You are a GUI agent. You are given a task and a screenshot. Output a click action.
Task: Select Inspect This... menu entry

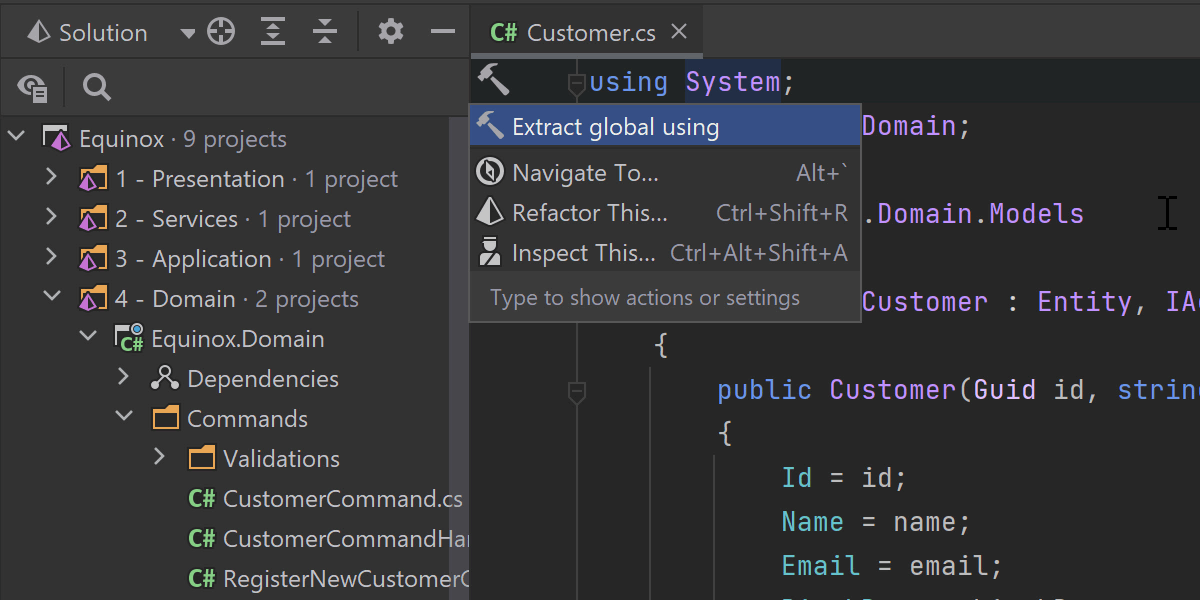pyautogui.click(x=583, y=253)
